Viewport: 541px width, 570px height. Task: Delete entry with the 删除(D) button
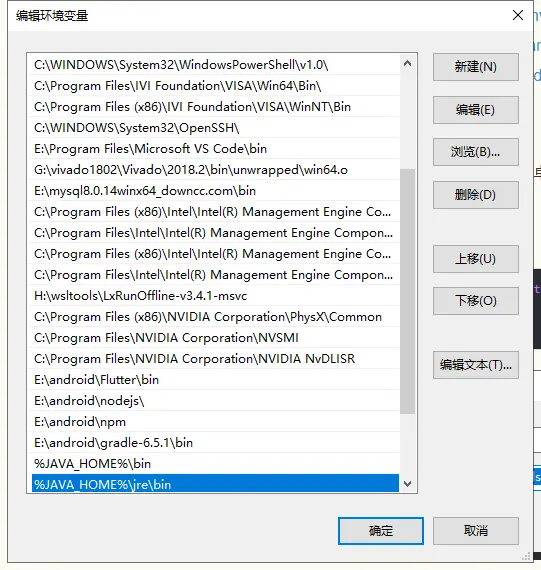pyautogui.click(x=476, y=195)
